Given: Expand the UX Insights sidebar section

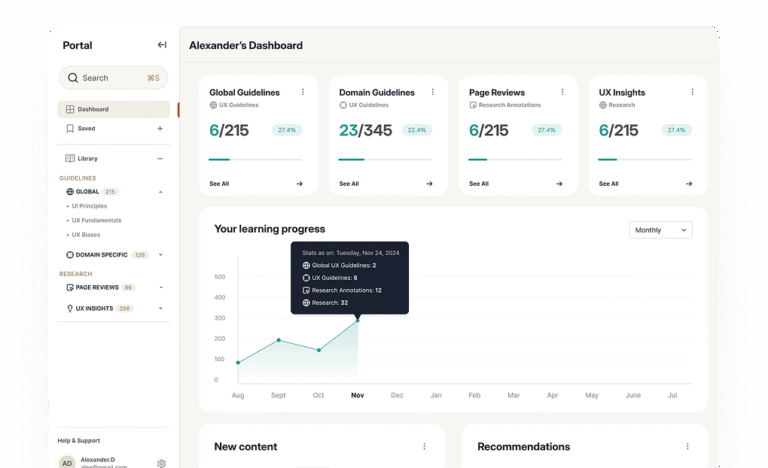Looking at the screenshot, I should (x=160, y=309).
